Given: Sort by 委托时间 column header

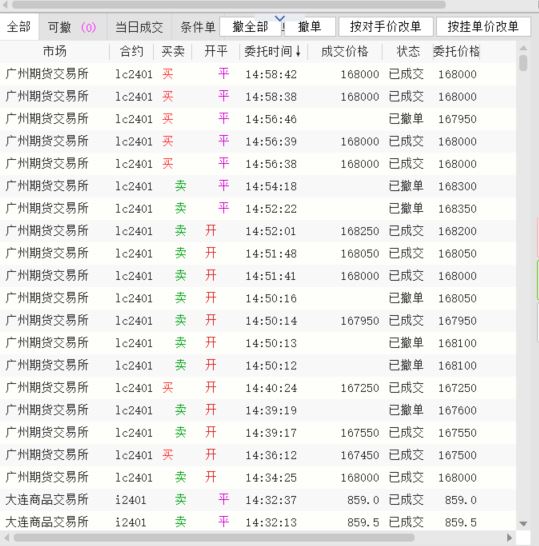Looking at the screenshot, I should click(273, 52).
